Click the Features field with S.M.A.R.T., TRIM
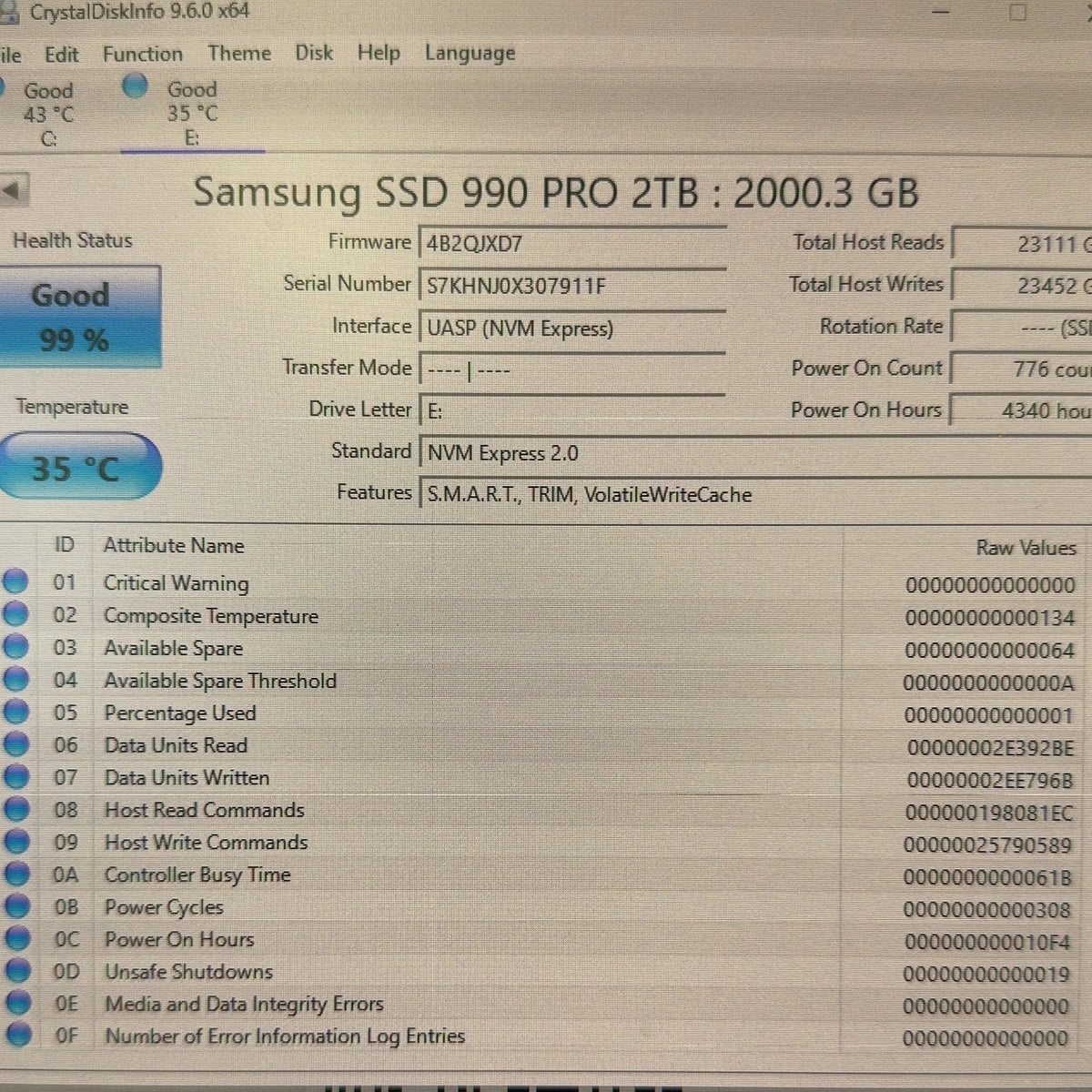 pyautogui.click(x=755, y=494)
